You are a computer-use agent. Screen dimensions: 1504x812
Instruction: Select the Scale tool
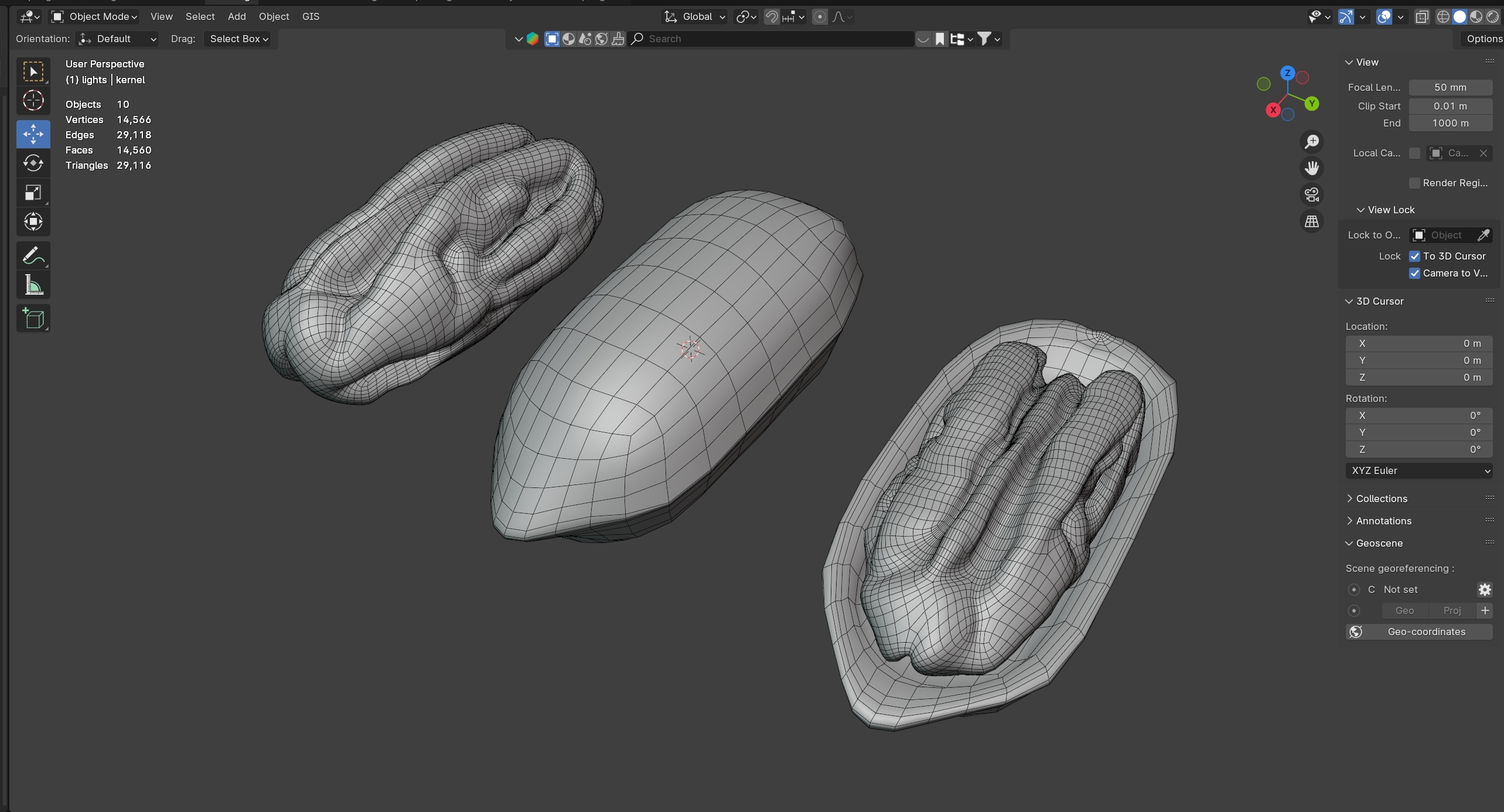pyautogui.click(x=33, y=193)
